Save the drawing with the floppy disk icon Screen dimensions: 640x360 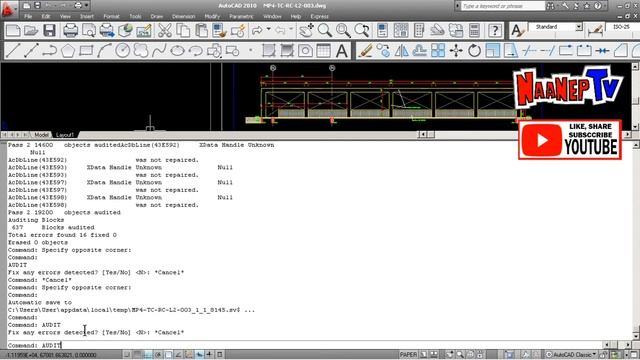pos(49,31)
